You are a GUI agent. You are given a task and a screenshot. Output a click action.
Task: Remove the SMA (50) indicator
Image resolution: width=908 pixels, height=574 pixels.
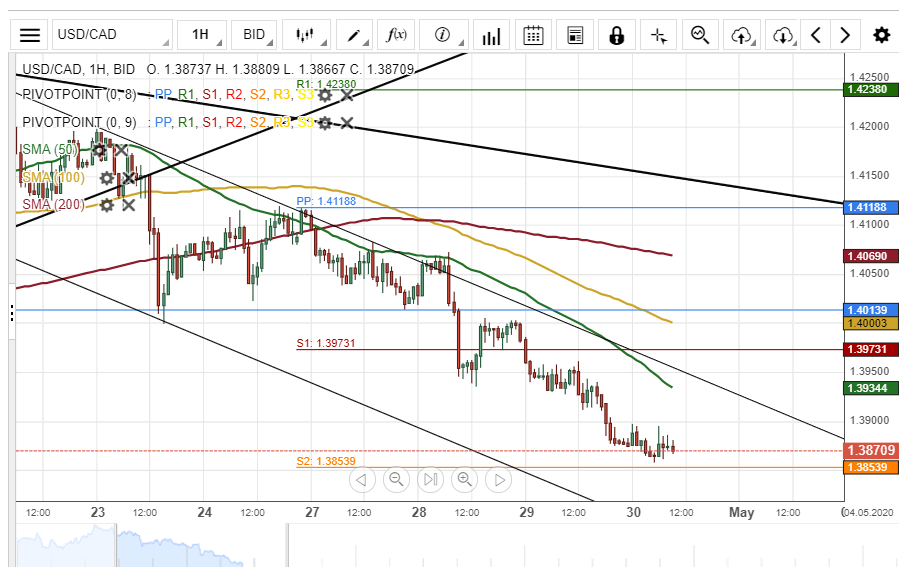[x=120, y=151]
